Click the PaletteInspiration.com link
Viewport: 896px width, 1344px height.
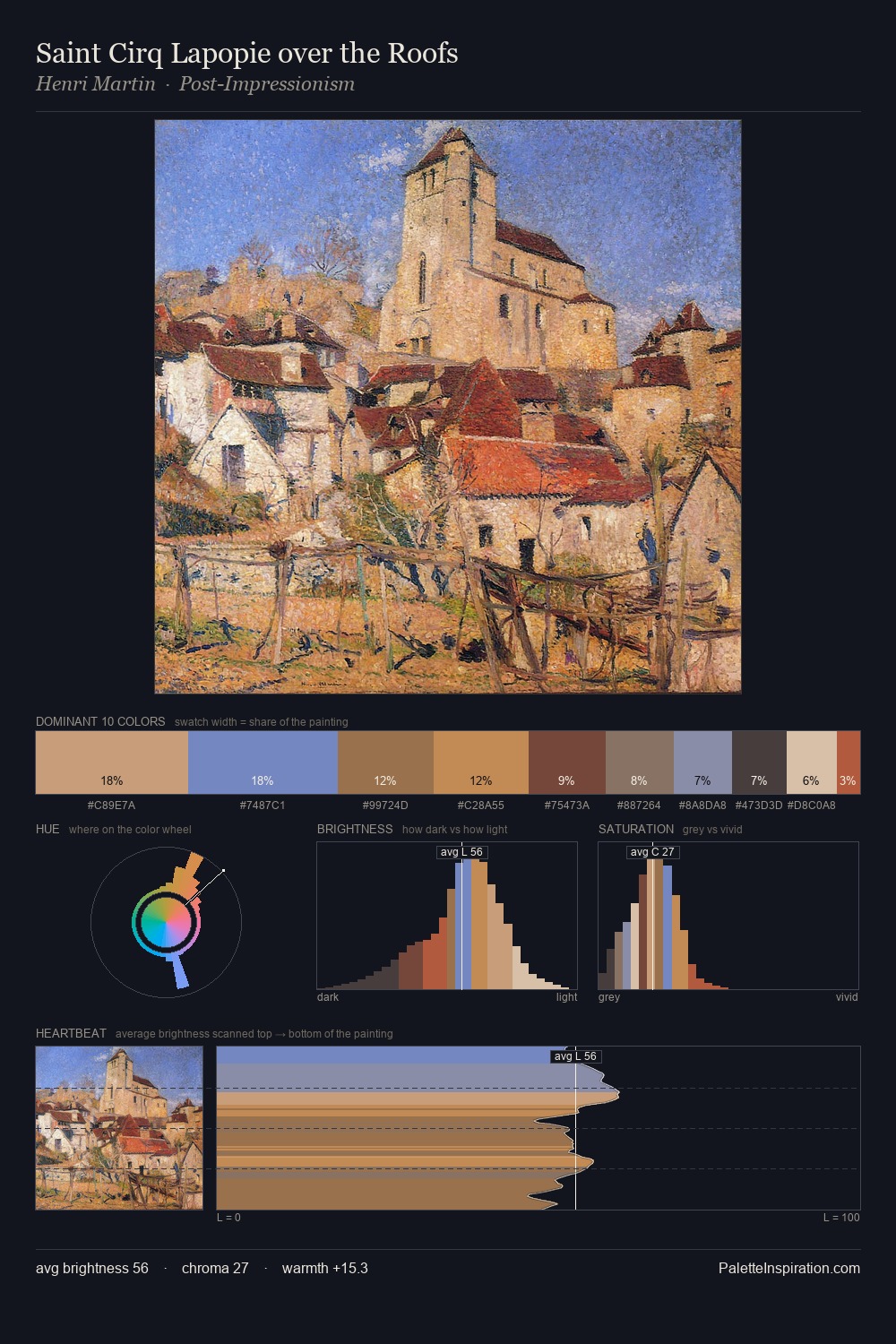[x=789, y=1268]
